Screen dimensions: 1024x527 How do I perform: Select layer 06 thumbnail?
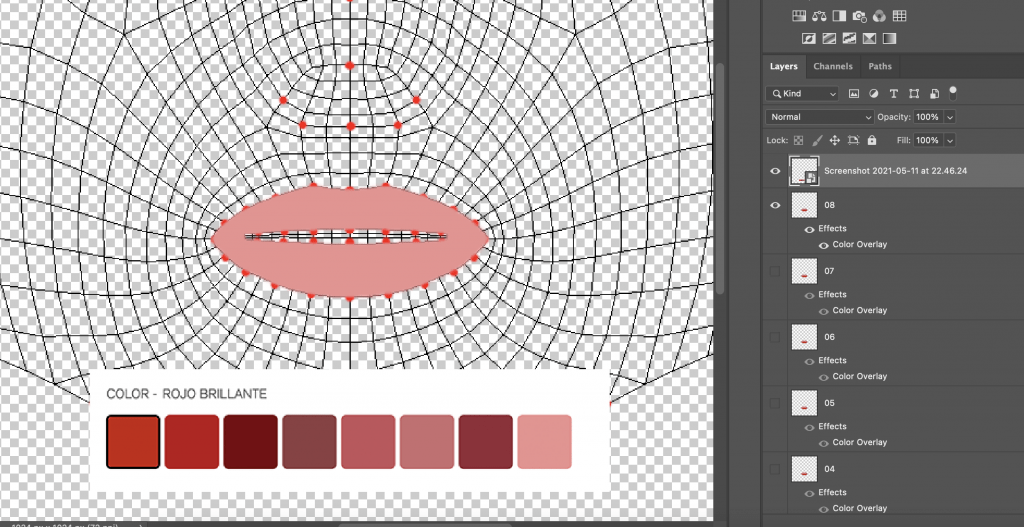click(x=804, y=337)
